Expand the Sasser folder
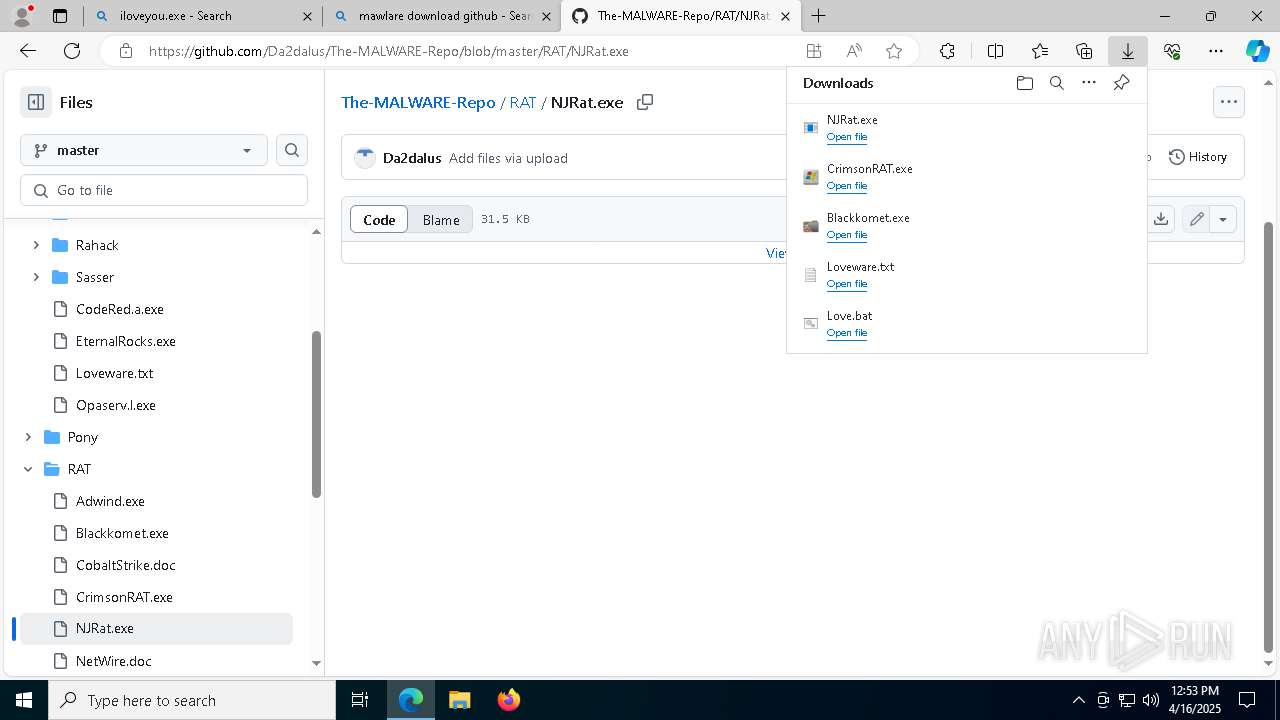Image resolution: width=1280 pixels, height=720 pixels. coord(36,277)
